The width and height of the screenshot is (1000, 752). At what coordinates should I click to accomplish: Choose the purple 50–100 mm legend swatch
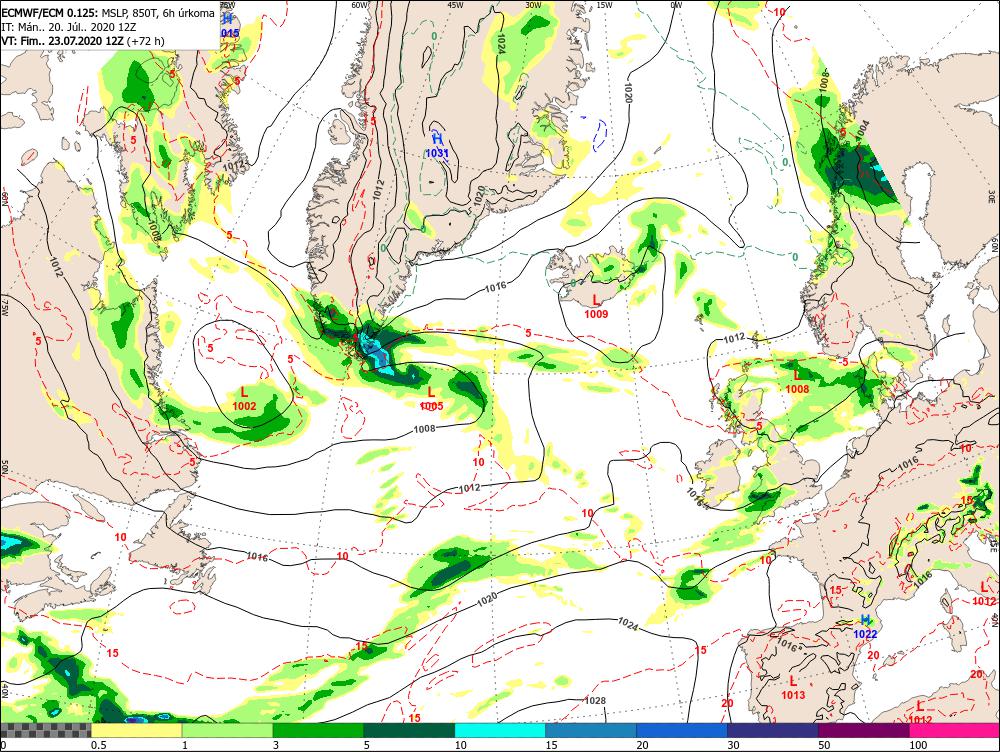(864, 730)
